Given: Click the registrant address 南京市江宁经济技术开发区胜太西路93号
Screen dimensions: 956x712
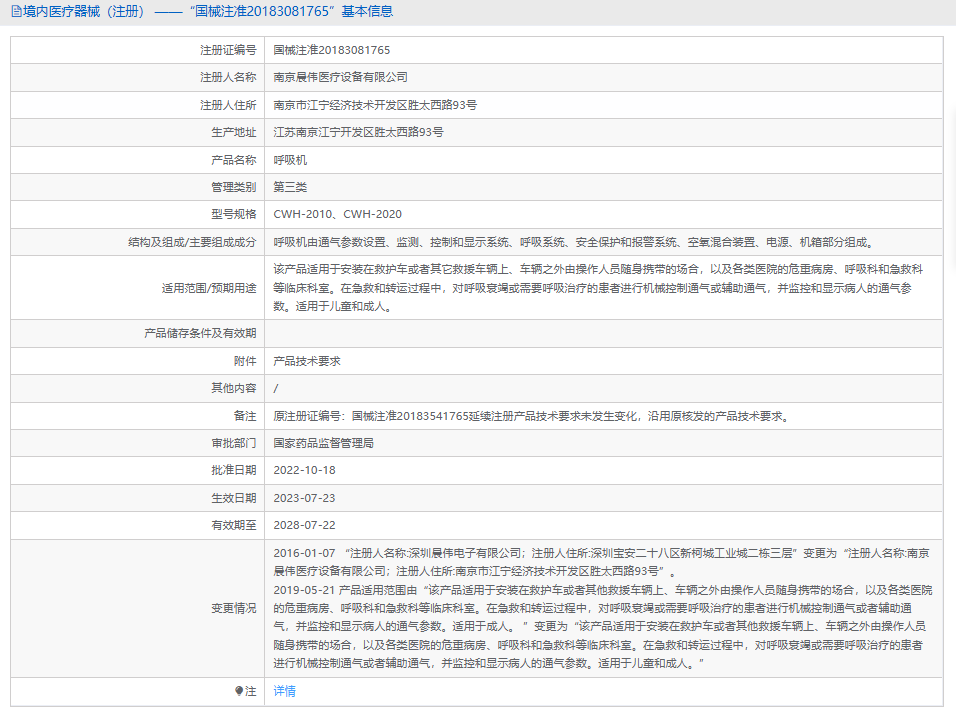Looking at the screenshot, I should (x=375, y=104).
